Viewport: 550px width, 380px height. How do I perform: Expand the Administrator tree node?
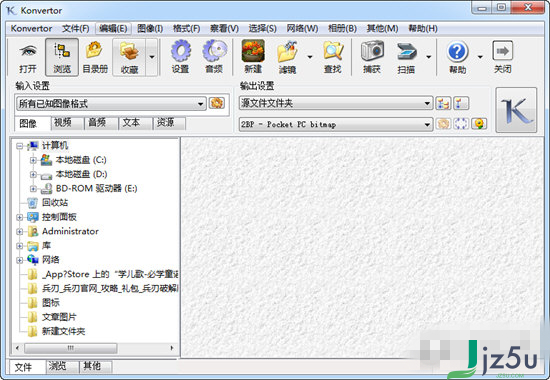tap(19, 232)
